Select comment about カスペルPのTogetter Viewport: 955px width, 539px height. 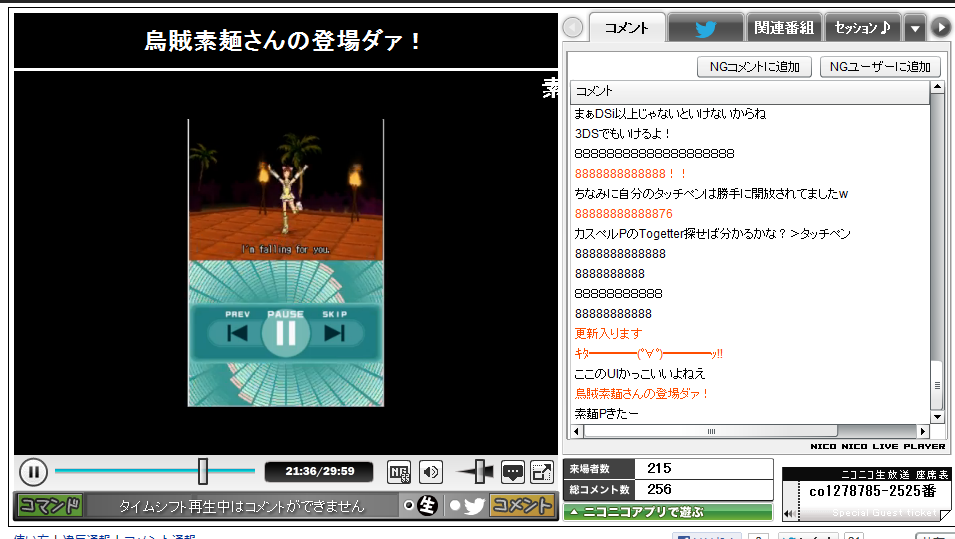712,233
